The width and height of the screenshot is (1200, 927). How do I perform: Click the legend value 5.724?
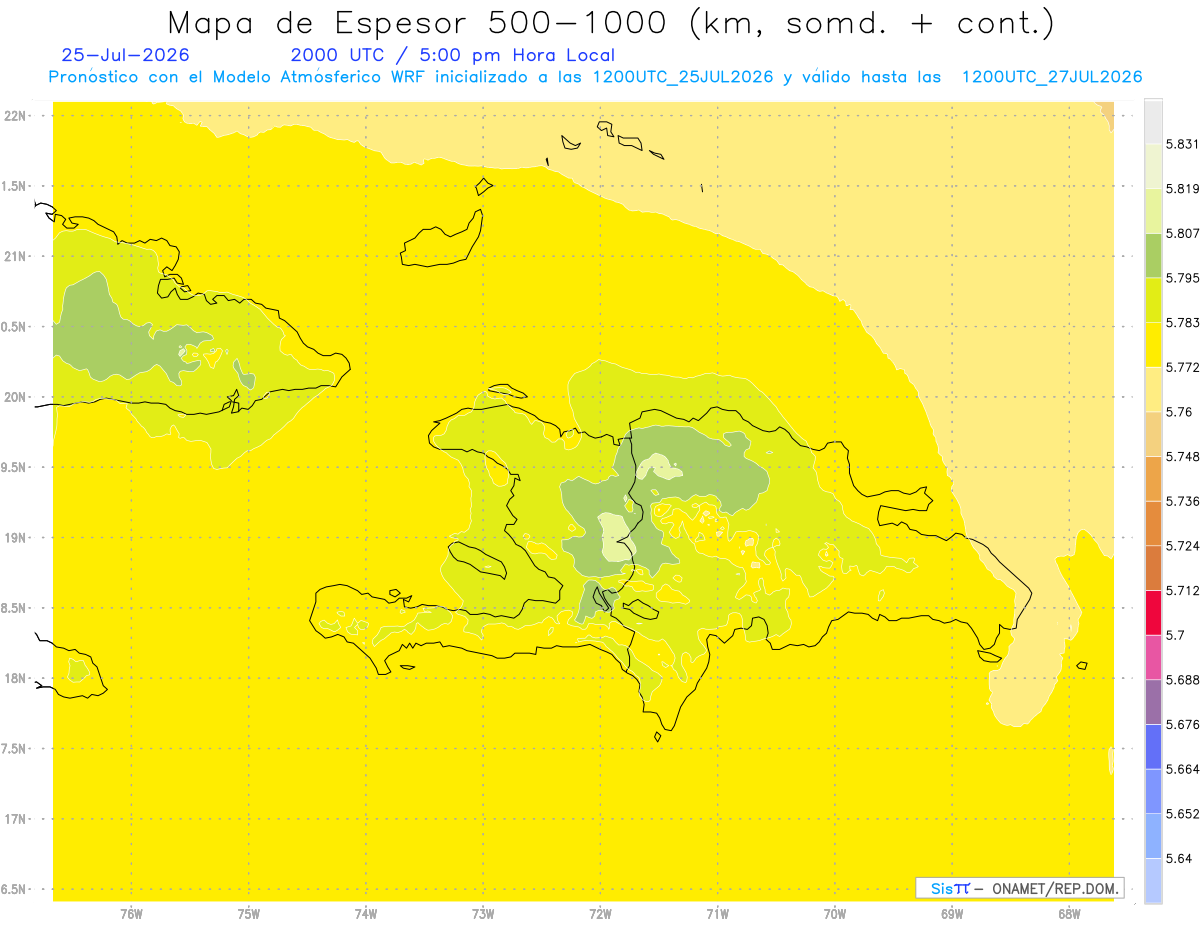point(1182,546)
